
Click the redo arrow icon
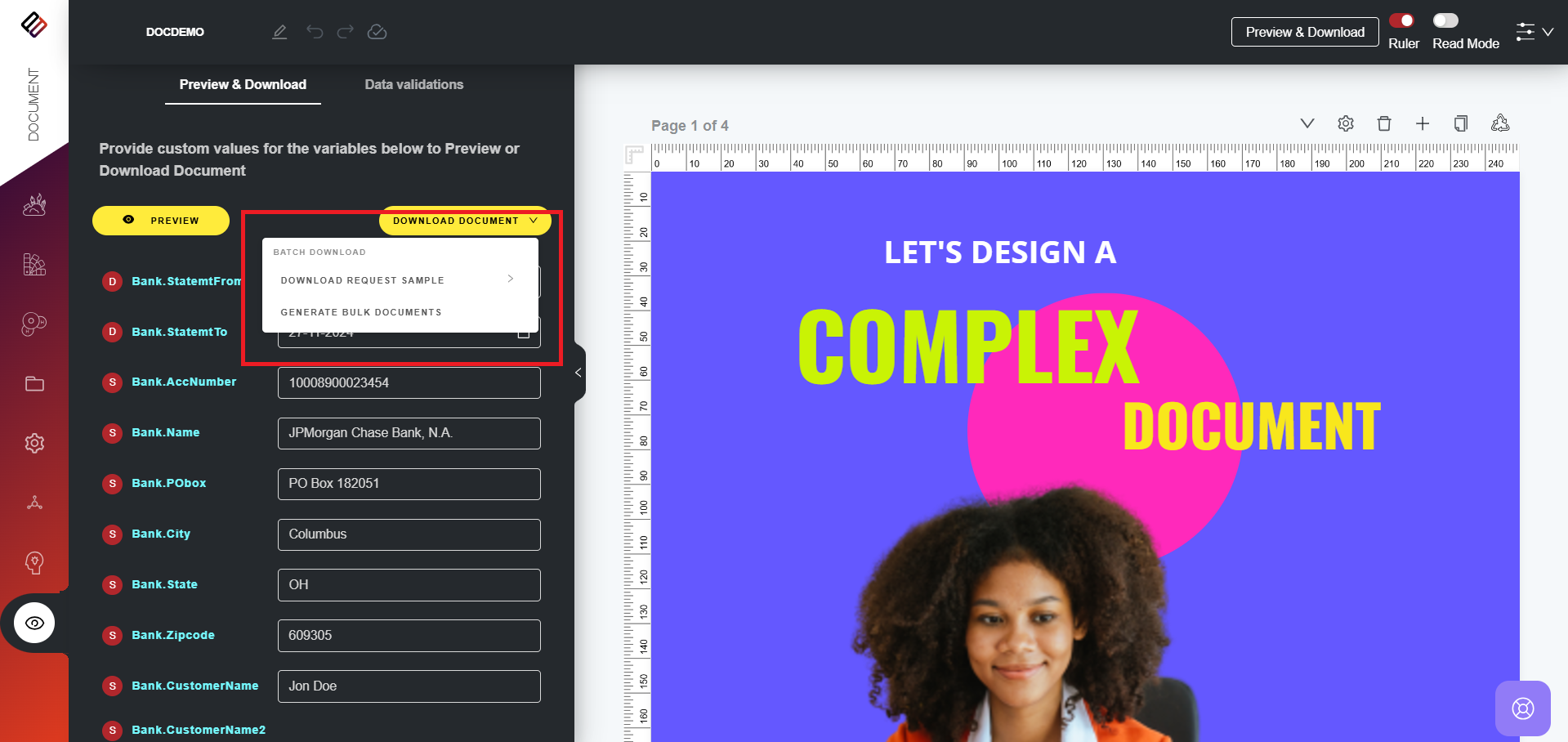(x=346, y=32)
